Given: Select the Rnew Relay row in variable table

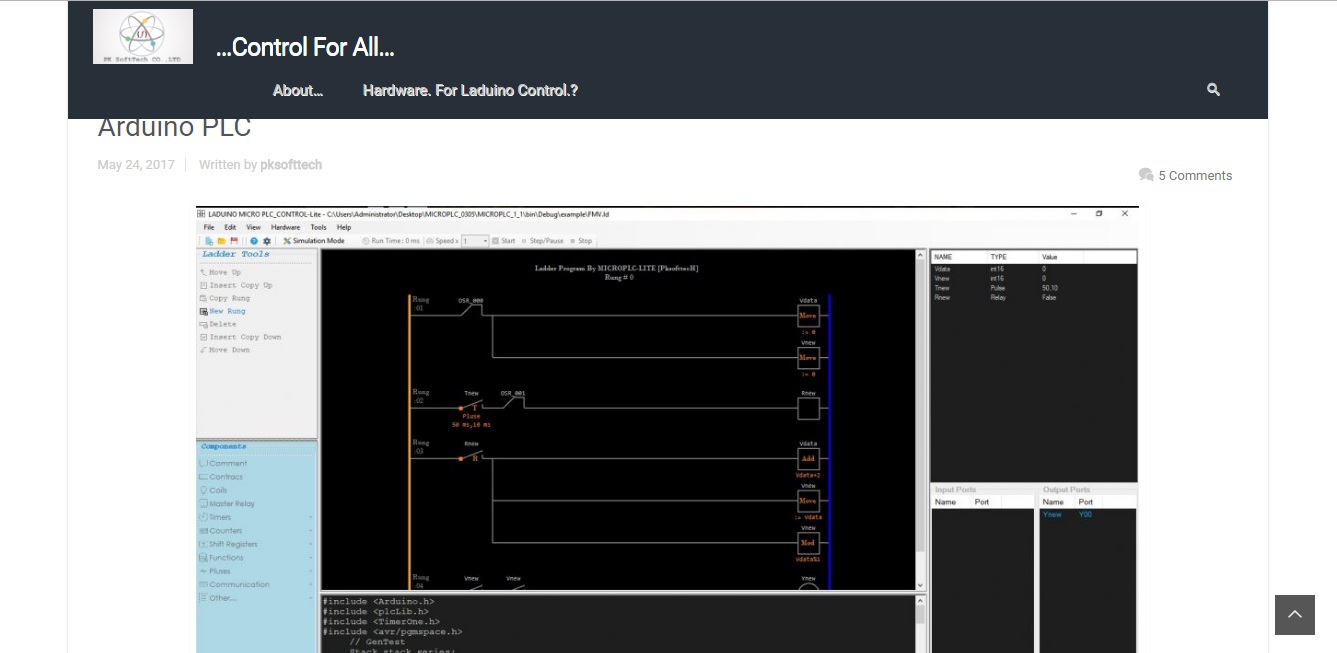Looking at the screenshot, I should [1034, 297].
